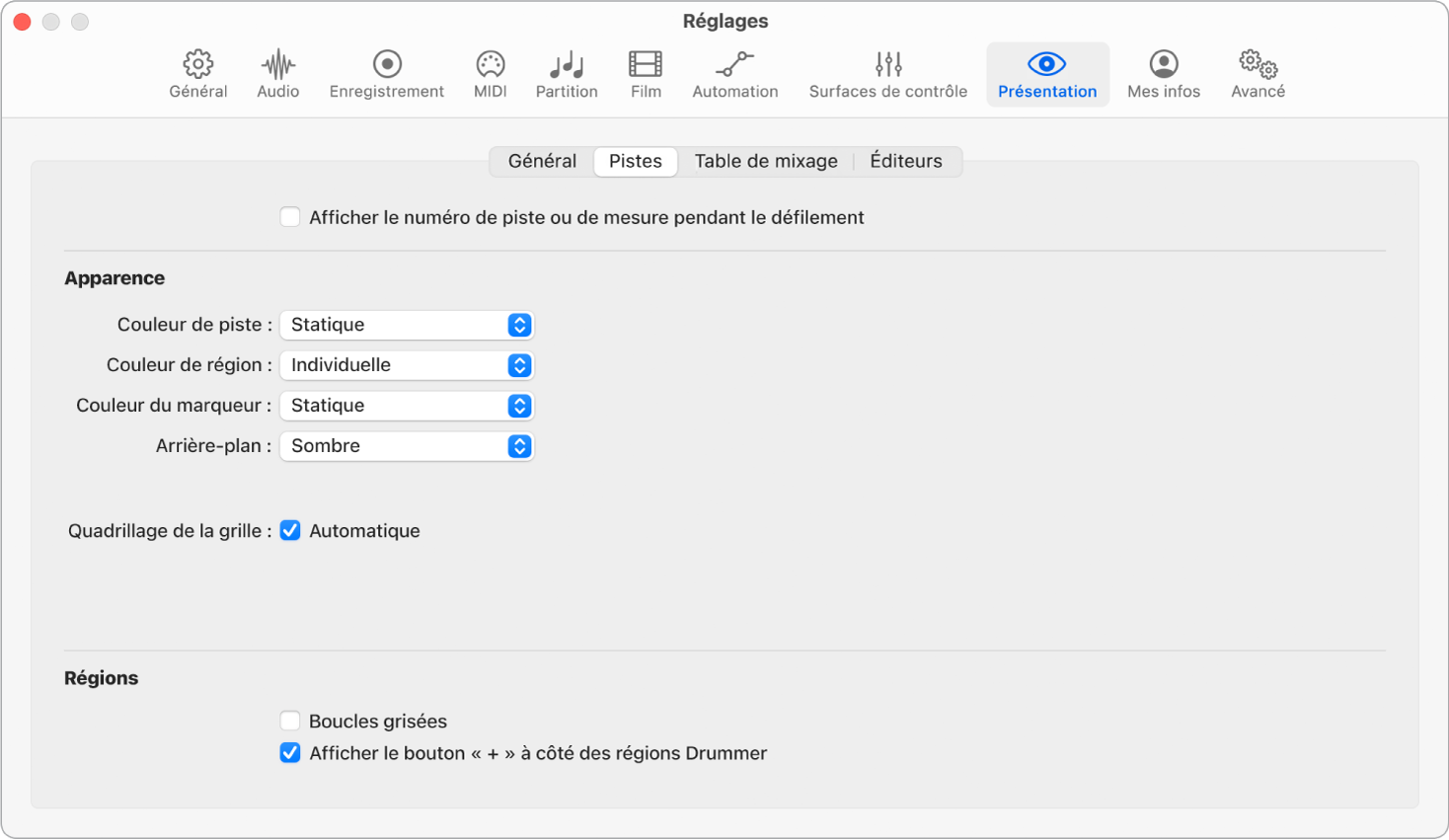
Task: Open the Surfaces de contrôle pane
Action: pos(888,74)
